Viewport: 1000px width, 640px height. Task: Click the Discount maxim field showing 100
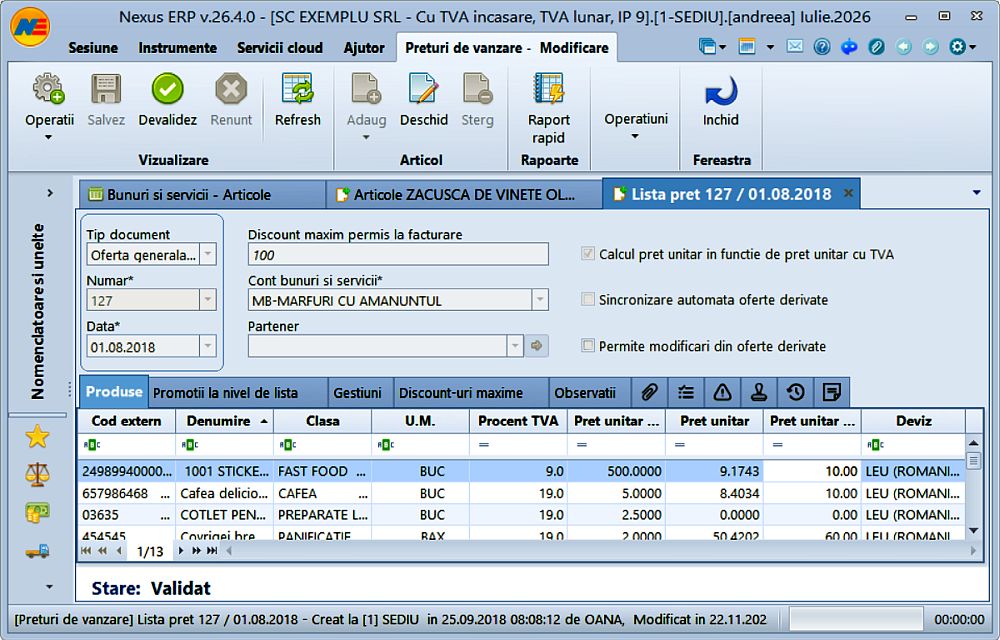tap(398, 254)
